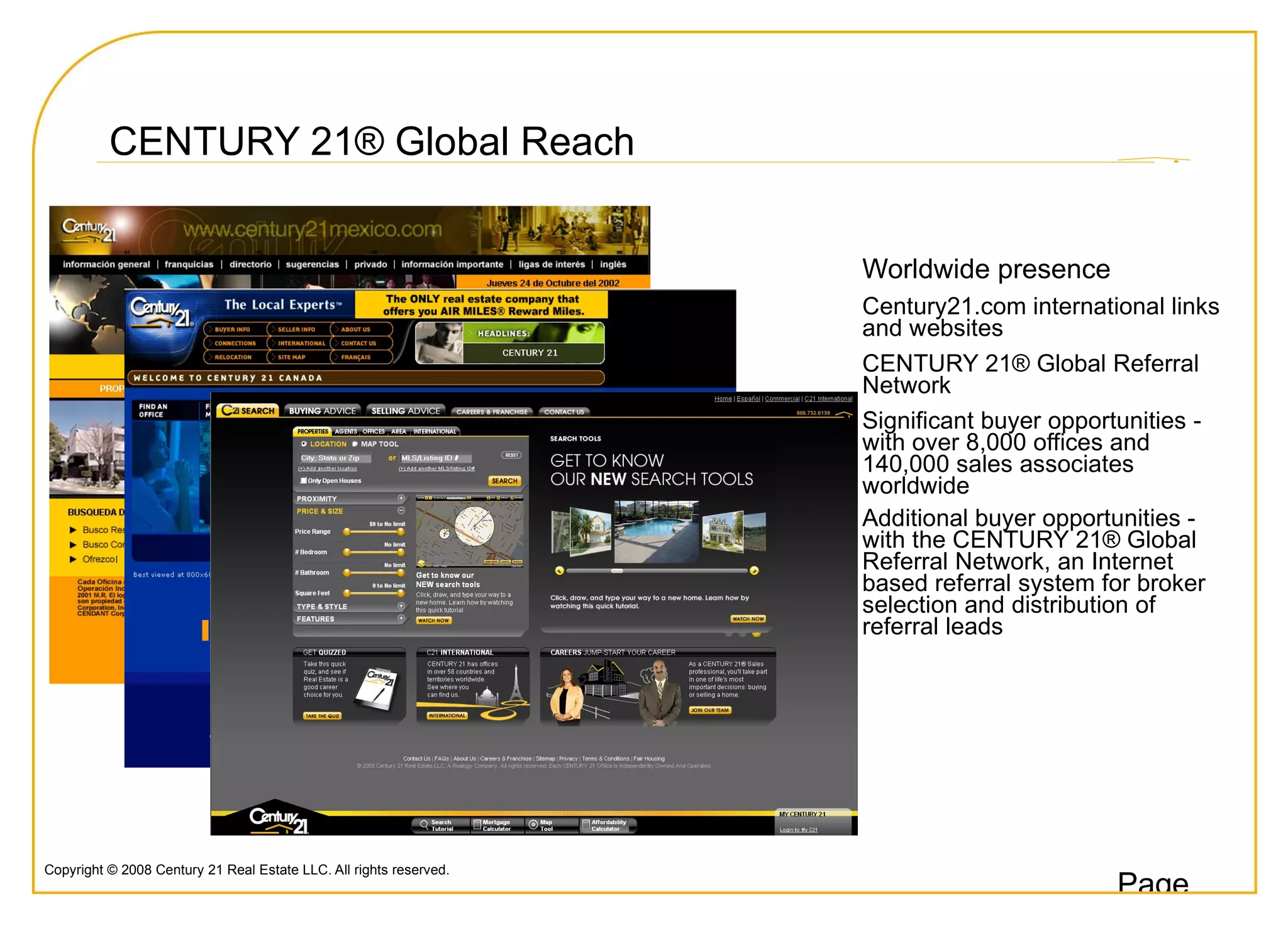Click the Take the Quiz button
Image resolution: width=1288 pixels, height=928 pixels.
point(322,715)
